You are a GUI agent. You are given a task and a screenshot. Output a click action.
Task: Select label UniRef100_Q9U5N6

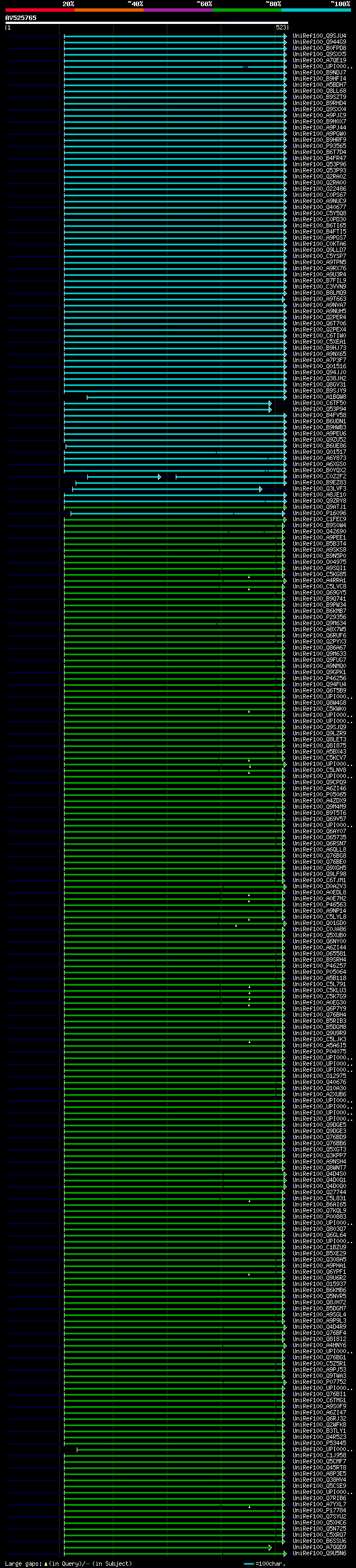point(319,1554)
